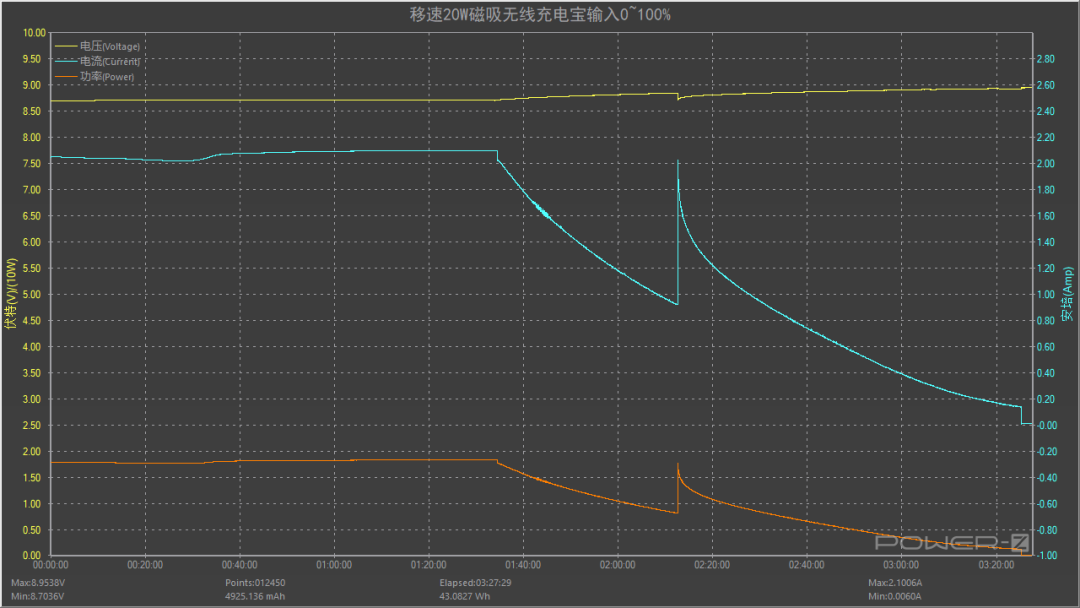Image resolution: width=1080 pixels, height=608 pixels.
Task: Click the Min:0.0060A current readout
Action: [894, 596]
